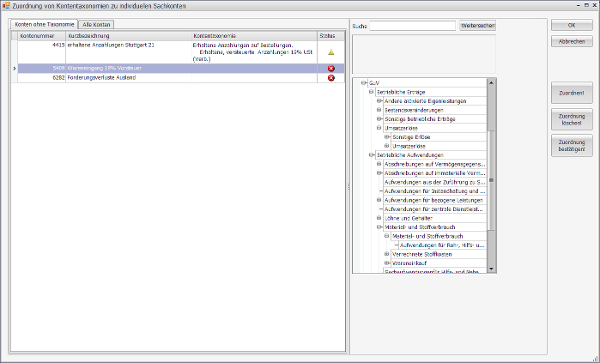Expand 'Abschreibungen auf Vermögensgegens...' node
This screenshot has height=363, width=600.
click(379, 164)
